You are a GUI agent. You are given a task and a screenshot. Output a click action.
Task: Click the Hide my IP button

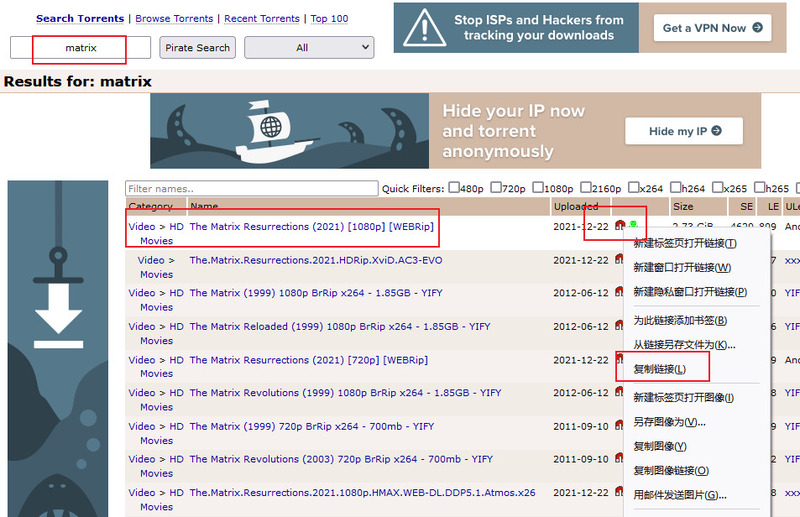[684, 131]
